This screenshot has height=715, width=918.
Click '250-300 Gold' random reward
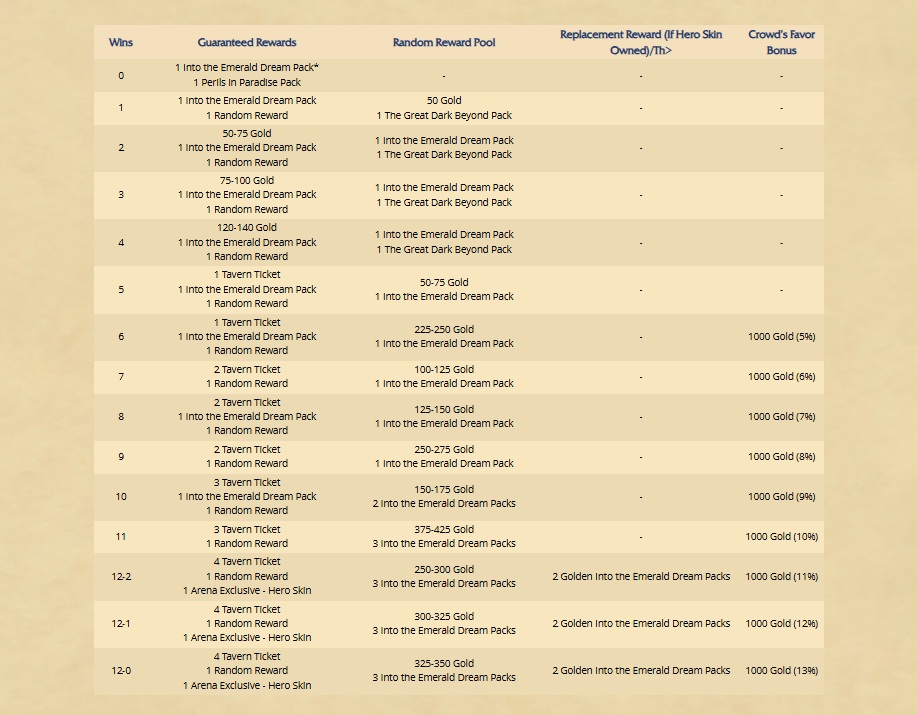tap(444, 569)
